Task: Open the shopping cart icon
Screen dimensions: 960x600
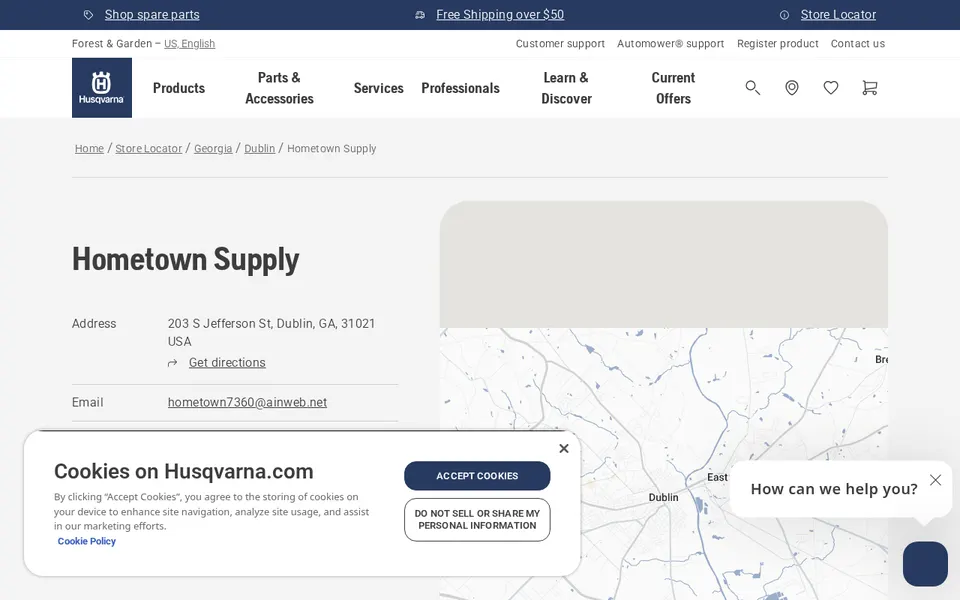Action: point(869,88)
